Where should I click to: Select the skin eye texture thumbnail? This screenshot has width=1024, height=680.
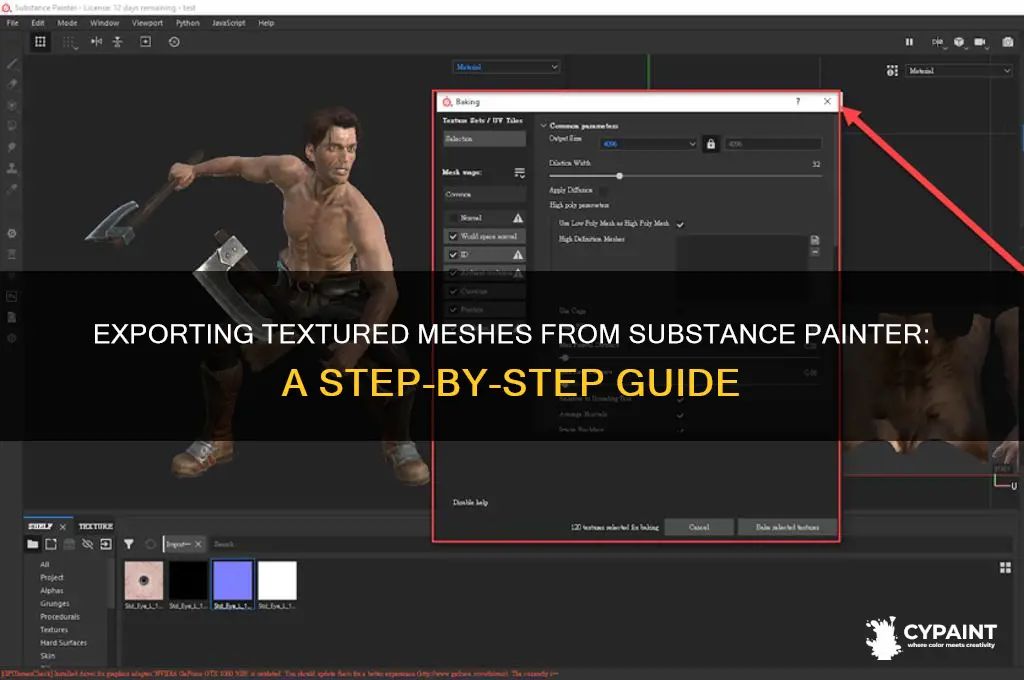144,580
